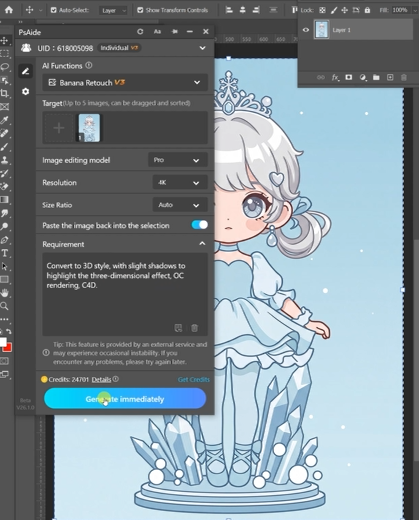Image resolution: width=419 pixels, height=520 pixels.
Task: Open the Image editing model Pro dropdown
Action: [178, 160]
